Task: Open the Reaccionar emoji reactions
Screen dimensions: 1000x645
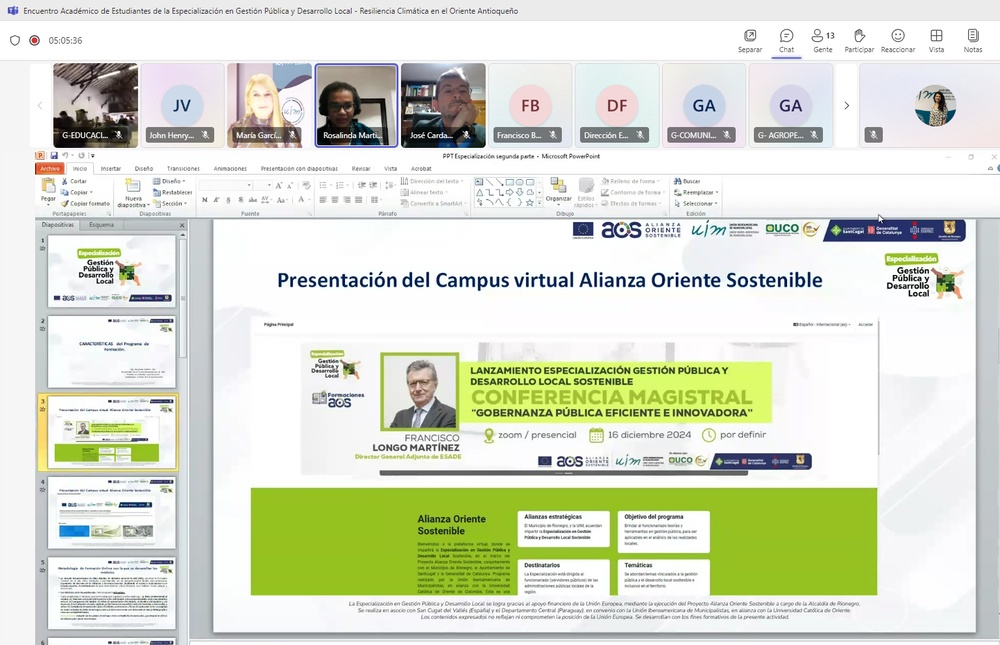Action: pyautogui.click(x=898, y=39)
